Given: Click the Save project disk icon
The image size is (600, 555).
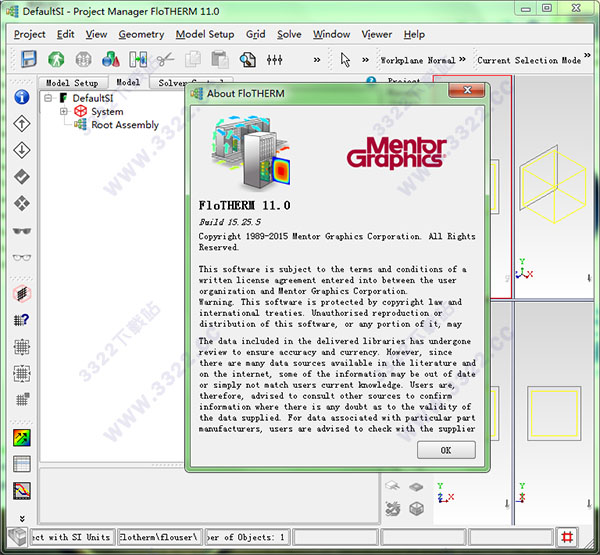Looking at the screenshot, I should (x=29, y=59).
